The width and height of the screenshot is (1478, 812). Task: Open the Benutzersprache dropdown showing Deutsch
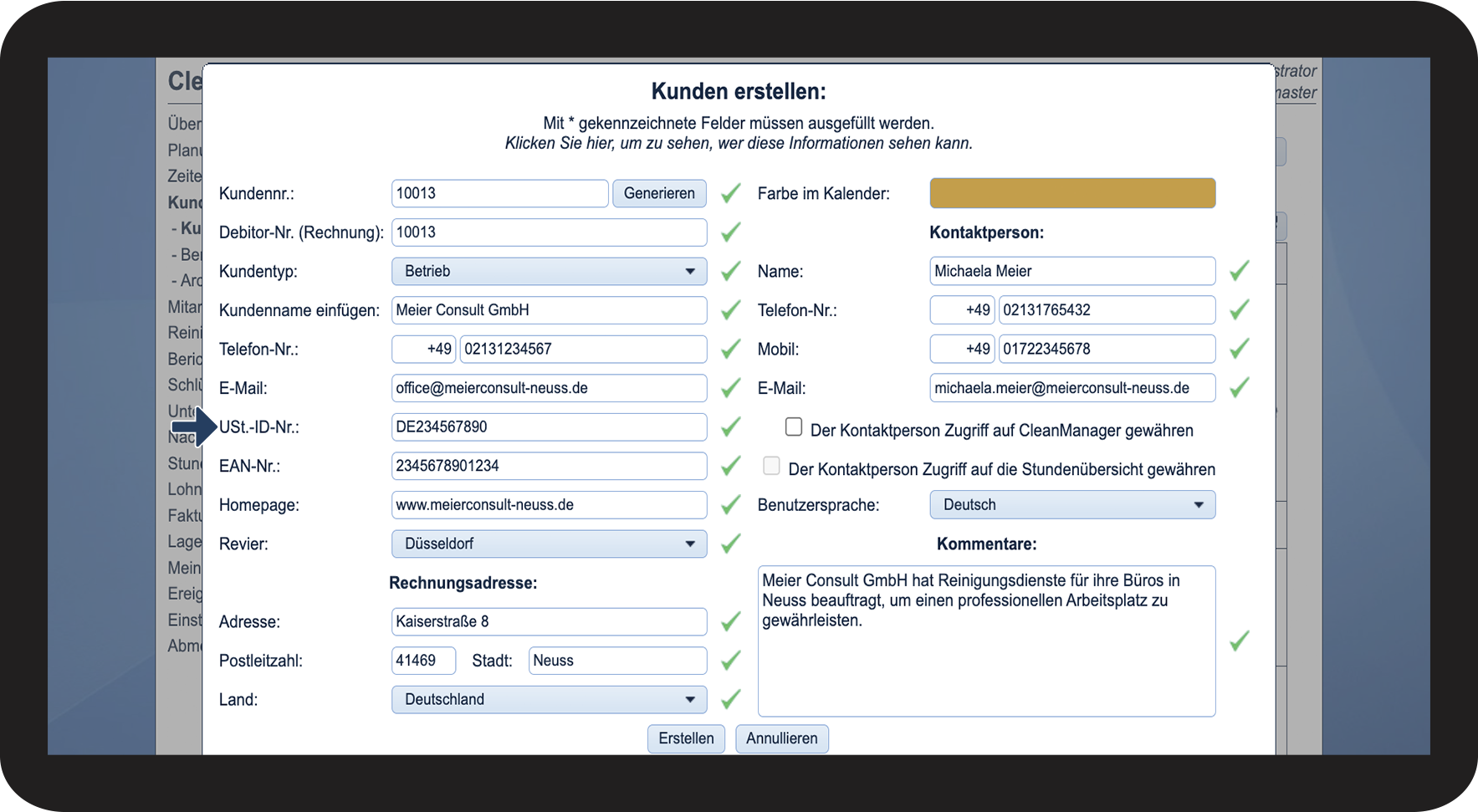coord(1071,505)
